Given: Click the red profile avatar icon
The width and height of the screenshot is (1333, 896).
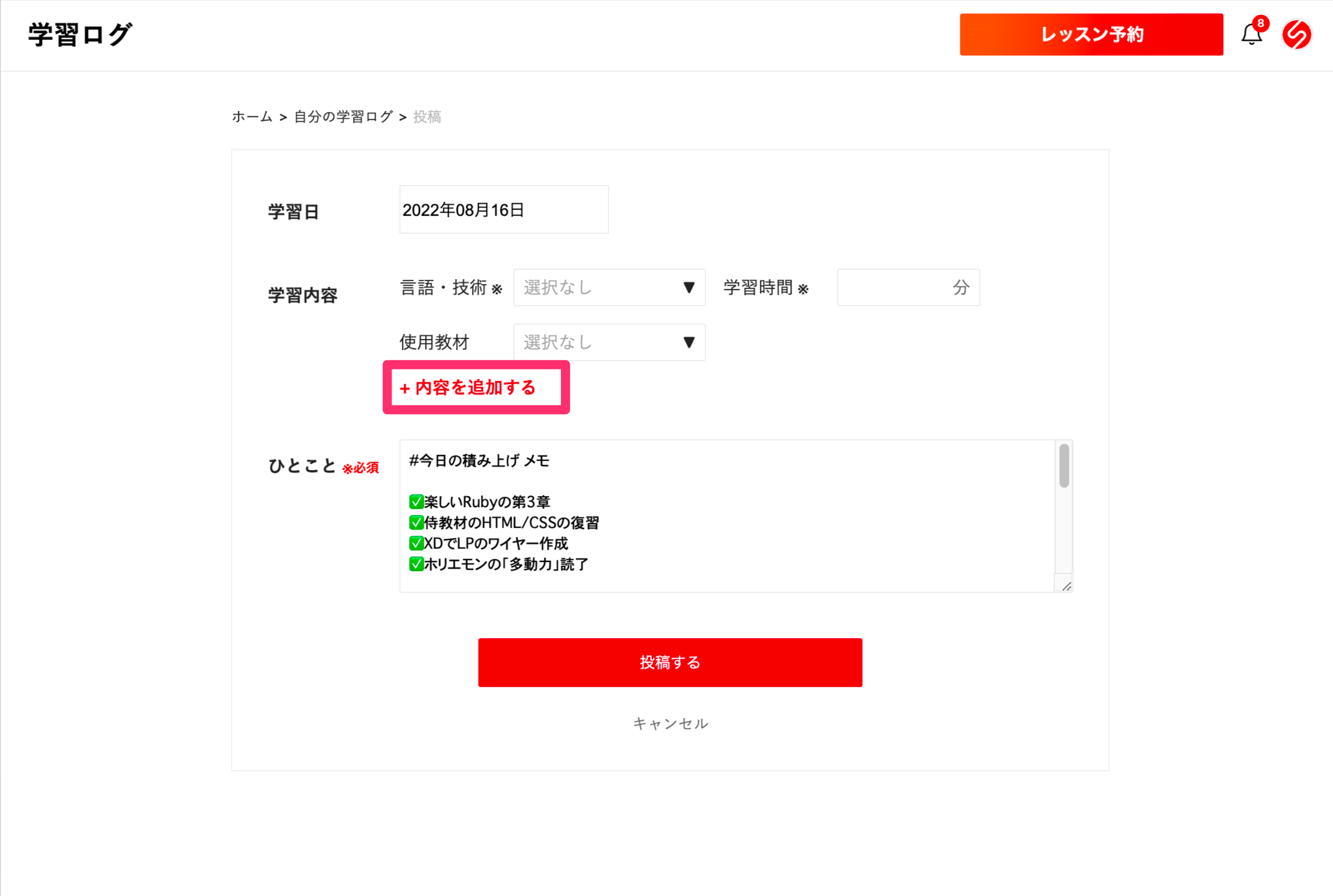Looking at the screenshot, I should pos(1296,35).
